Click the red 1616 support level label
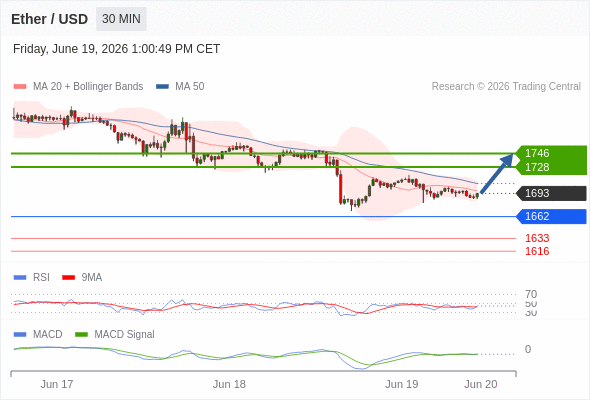Screen dimensions: 590x400 [537, 251]
